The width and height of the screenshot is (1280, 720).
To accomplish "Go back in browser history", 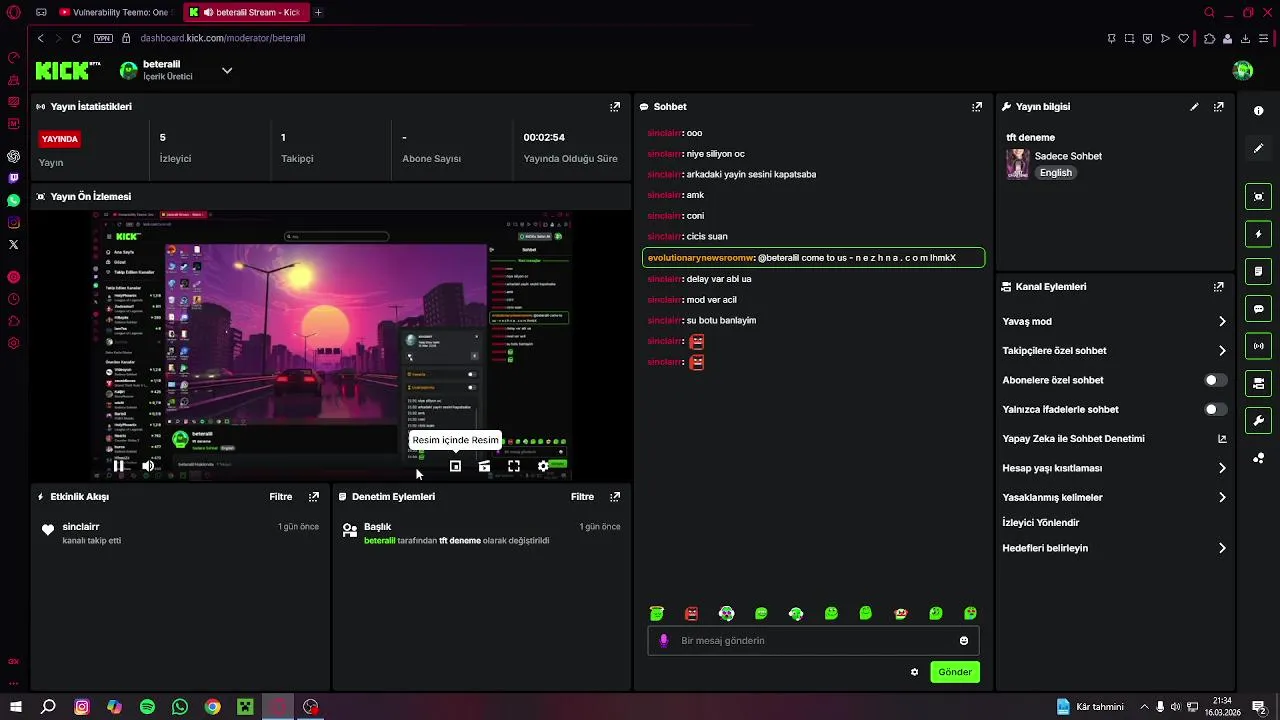I will pyautogui.click(x=40, y=38).
